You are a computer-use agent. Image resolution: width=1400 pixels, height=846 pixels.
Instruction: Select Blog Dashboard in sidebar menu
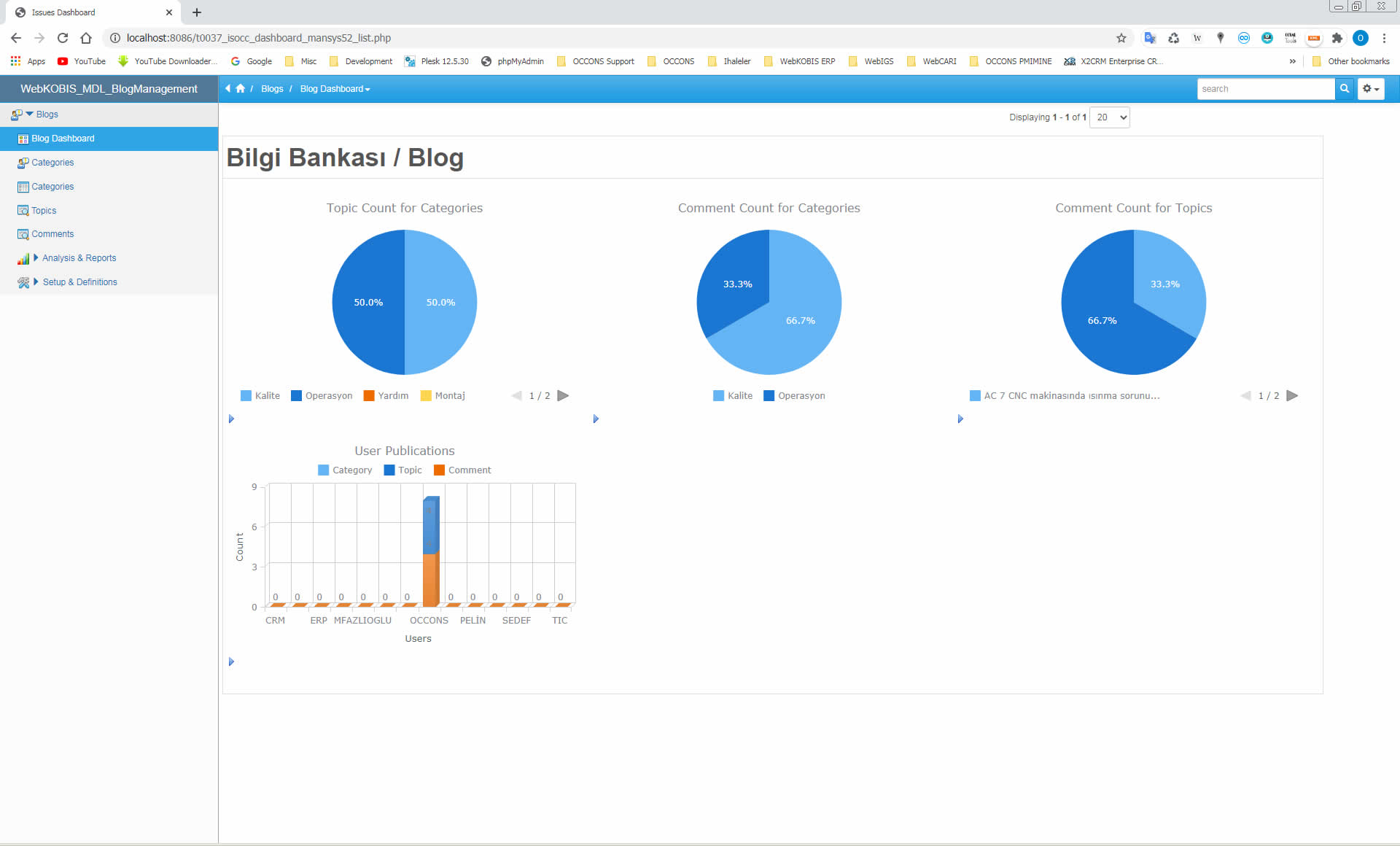(63, 139)
